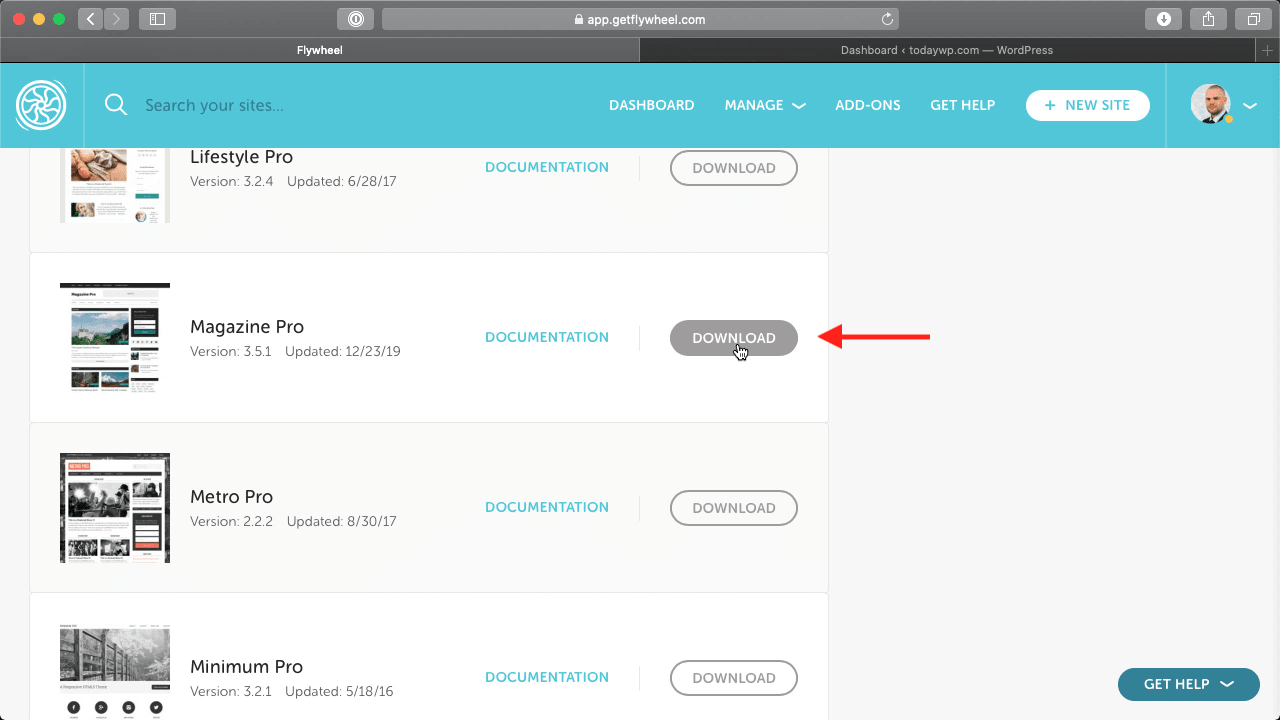Open Magazine Pro documentation
This screenshot has width=1280, height=720.
click(x=547, y=337)
